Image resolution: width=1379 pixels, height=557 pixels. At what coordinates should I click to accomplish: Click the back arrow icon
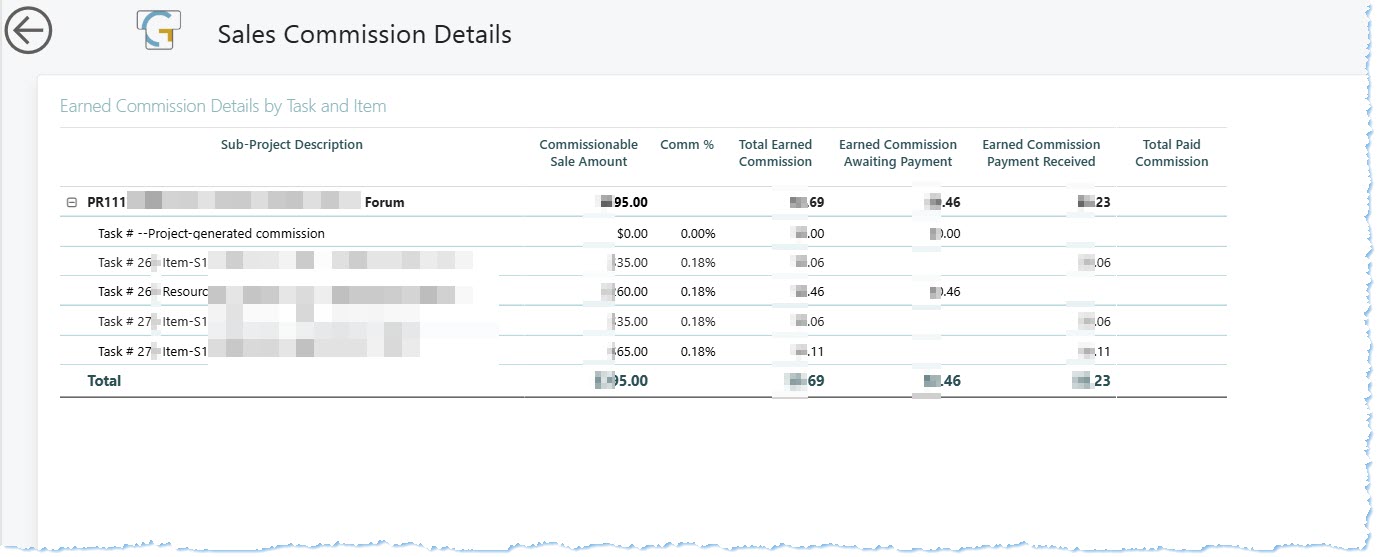[28, 32]
